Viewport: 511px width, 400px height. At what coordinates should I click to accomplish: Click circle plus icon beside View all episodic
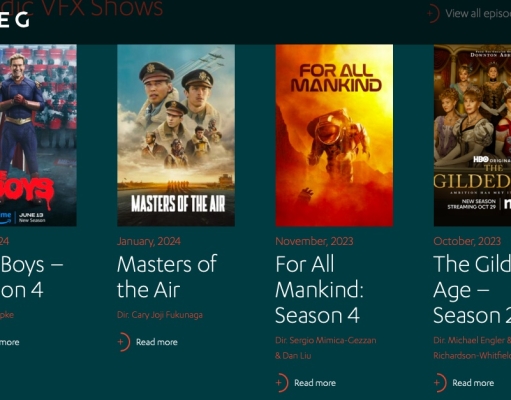(x=433, y=13)
